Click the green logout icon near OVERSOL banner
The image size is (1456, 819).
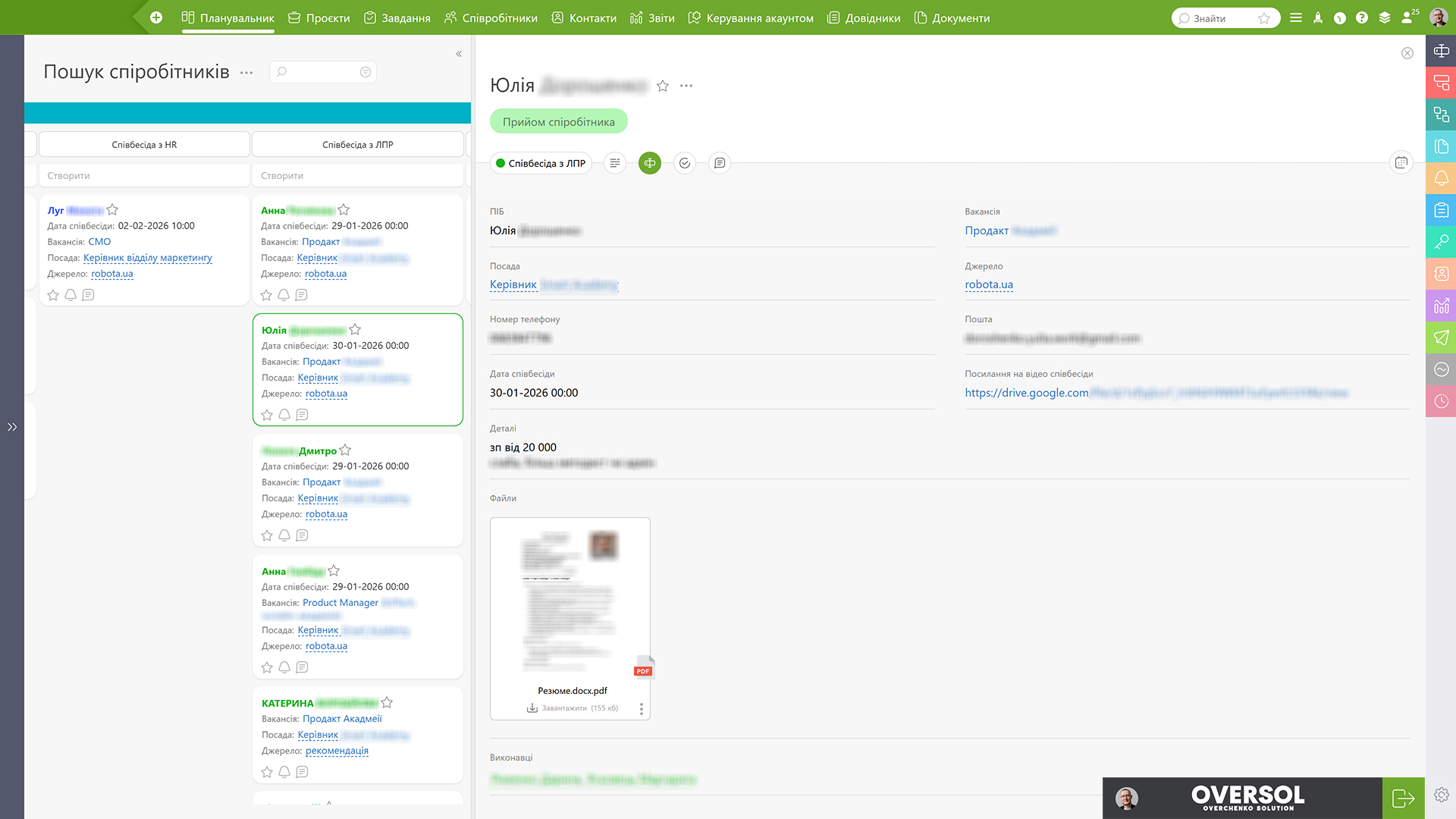(x=1403, y=798)
